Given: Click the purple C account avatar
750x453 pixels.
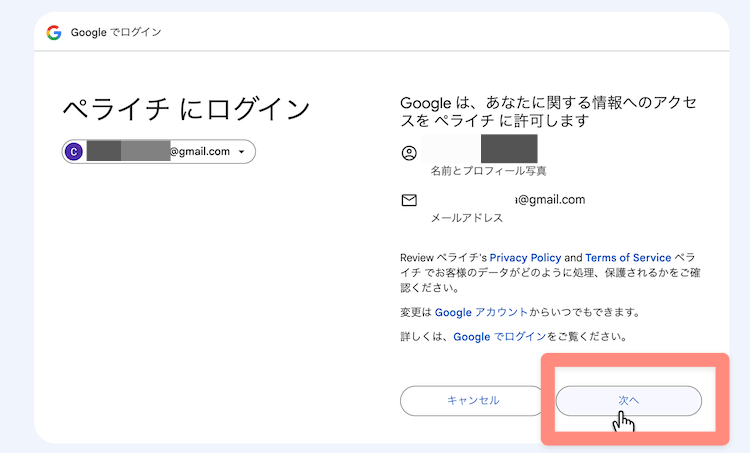Looking at the screenshot, I should pos(74,152).
